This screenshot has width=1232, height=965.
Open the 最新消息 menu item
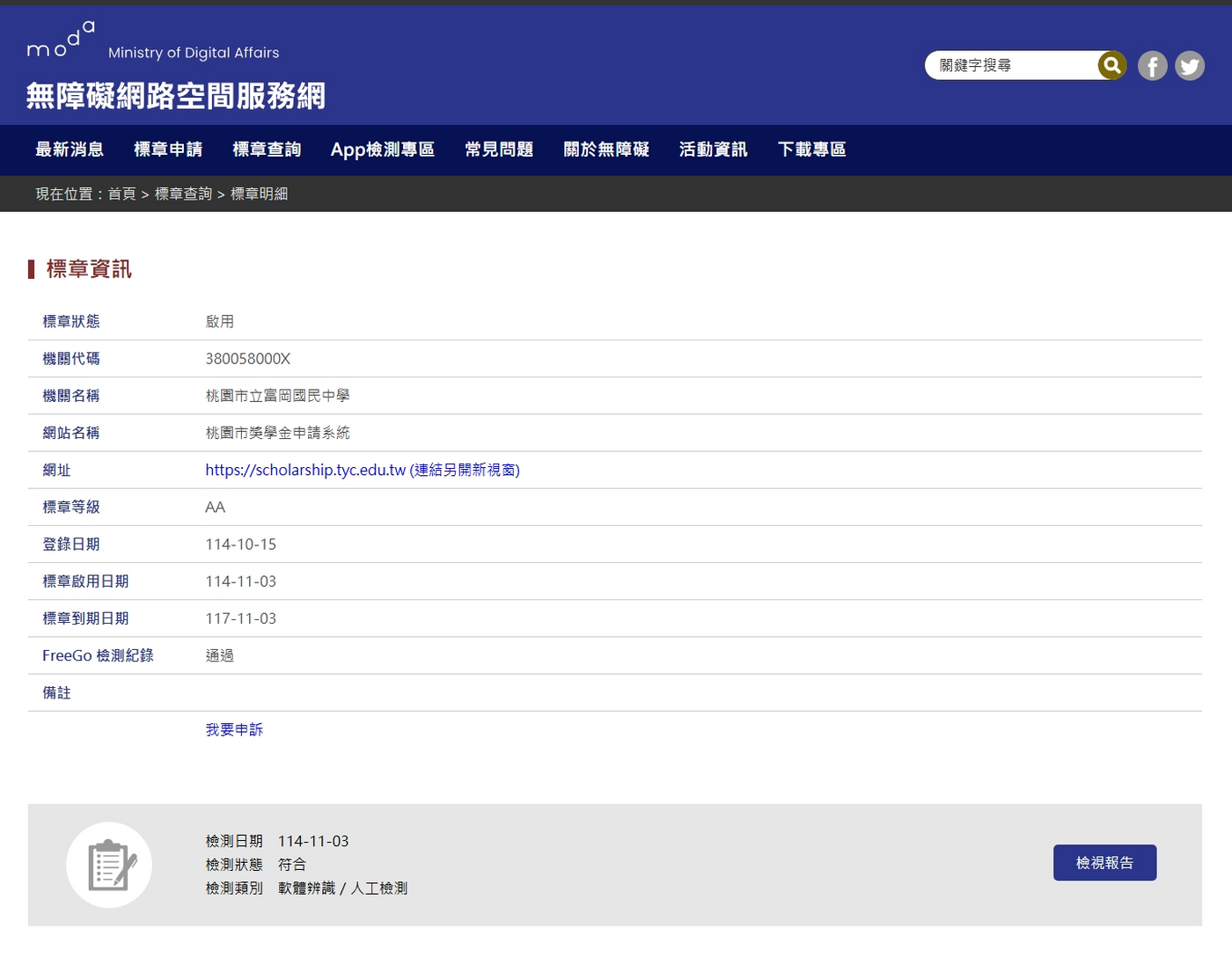pos(70,150)
